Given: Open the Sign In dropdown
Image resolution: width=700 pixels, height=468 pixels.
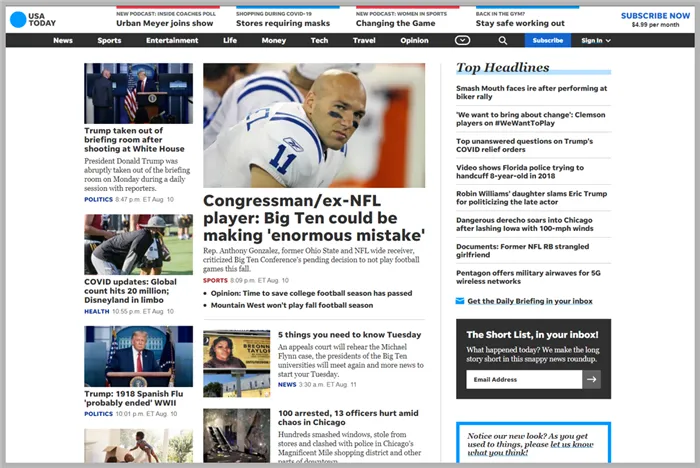Looking at the screenshot, I should pos(596,41).
